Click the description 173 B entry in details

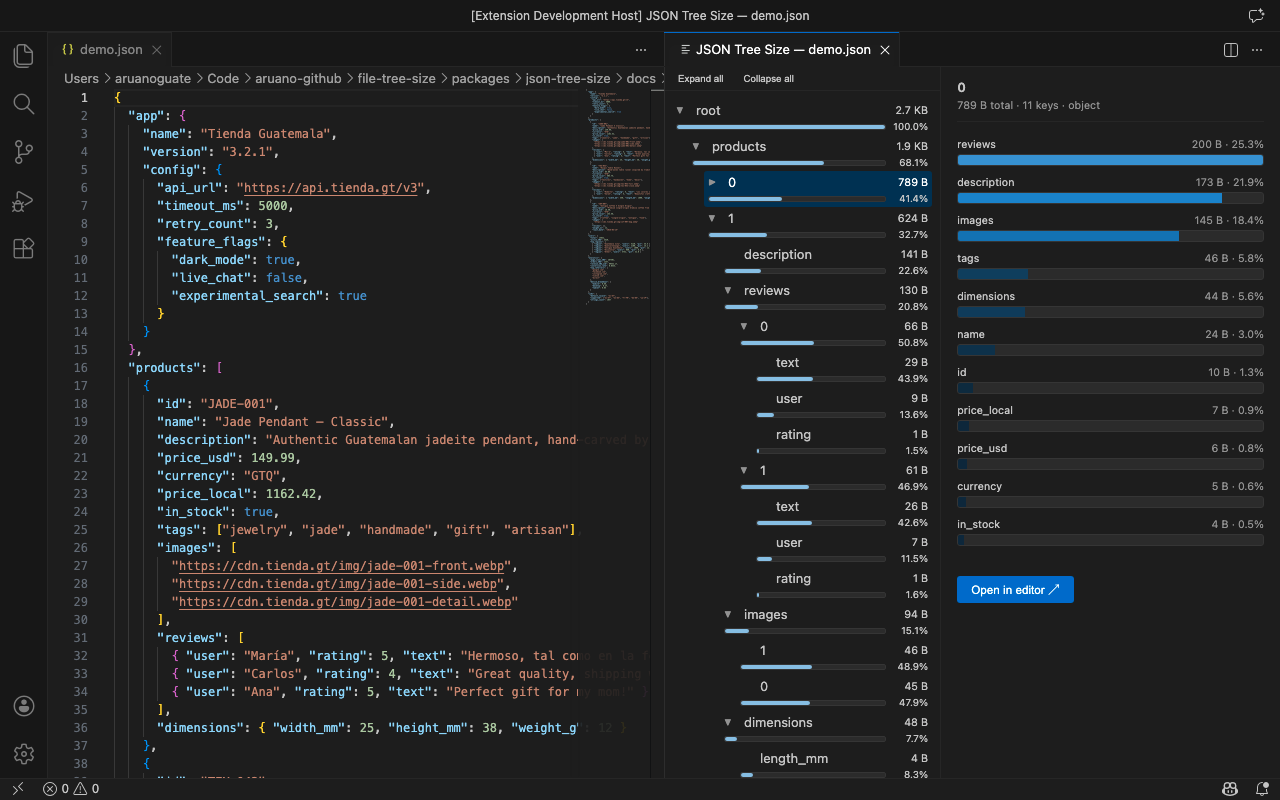[1110, 190]
